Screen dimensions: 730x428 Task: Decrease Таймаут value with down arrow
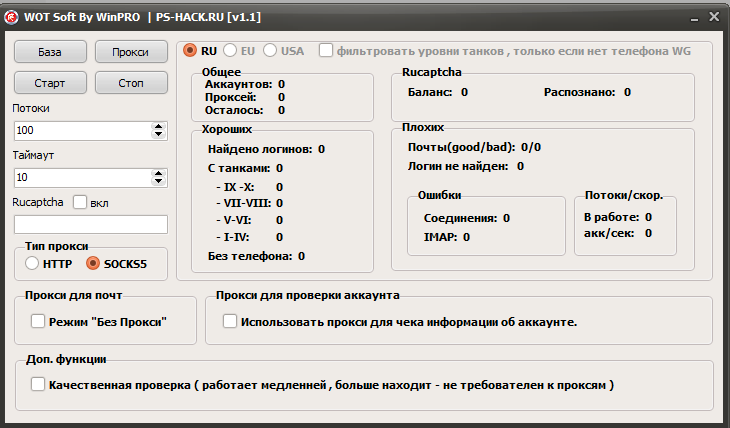pyautogui.click(x=158, y=181)
